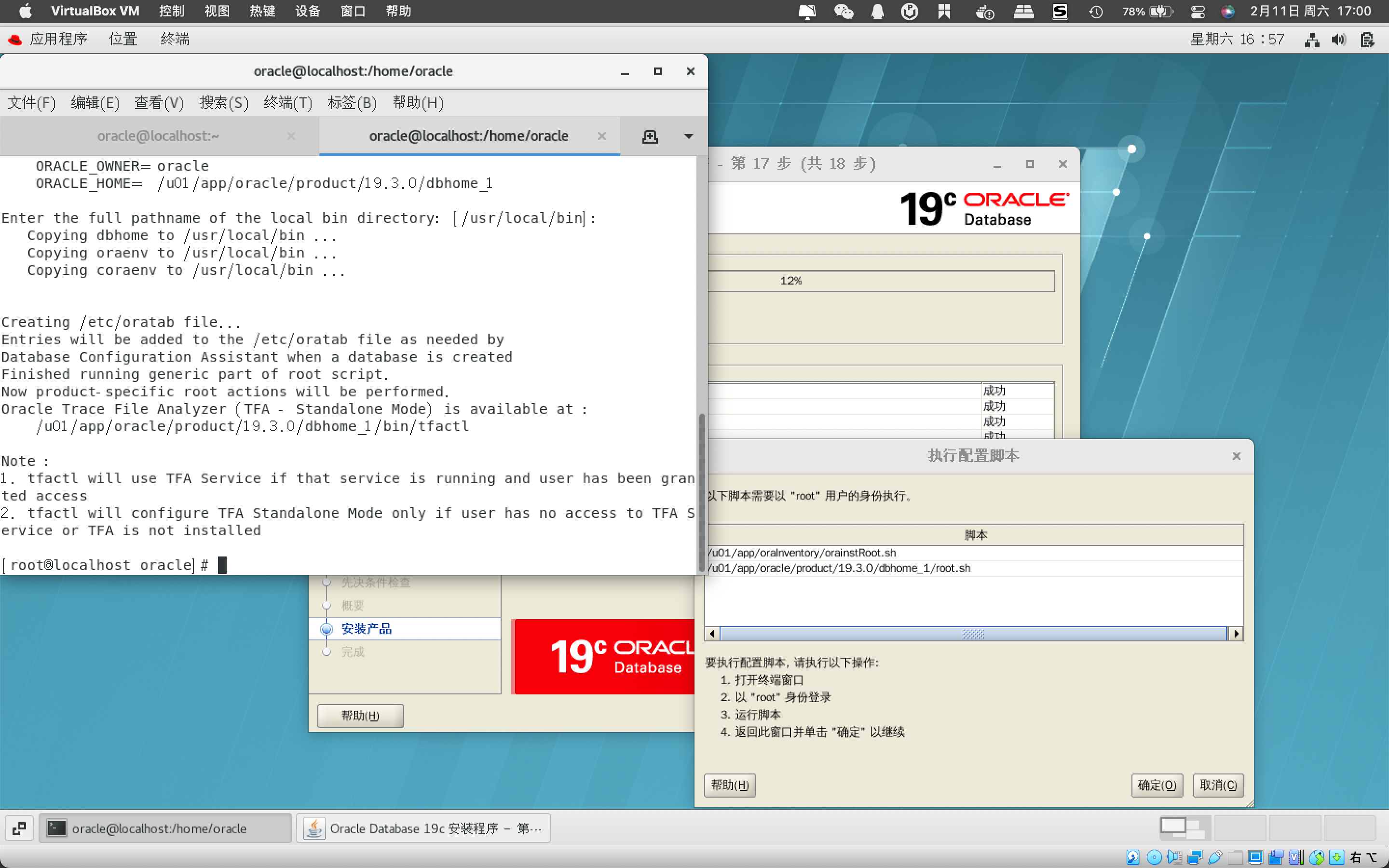Open the 标签(B) terminal menu
Image resolution: width=1389 pixels, height=868 pixels.
click(353, 103)
